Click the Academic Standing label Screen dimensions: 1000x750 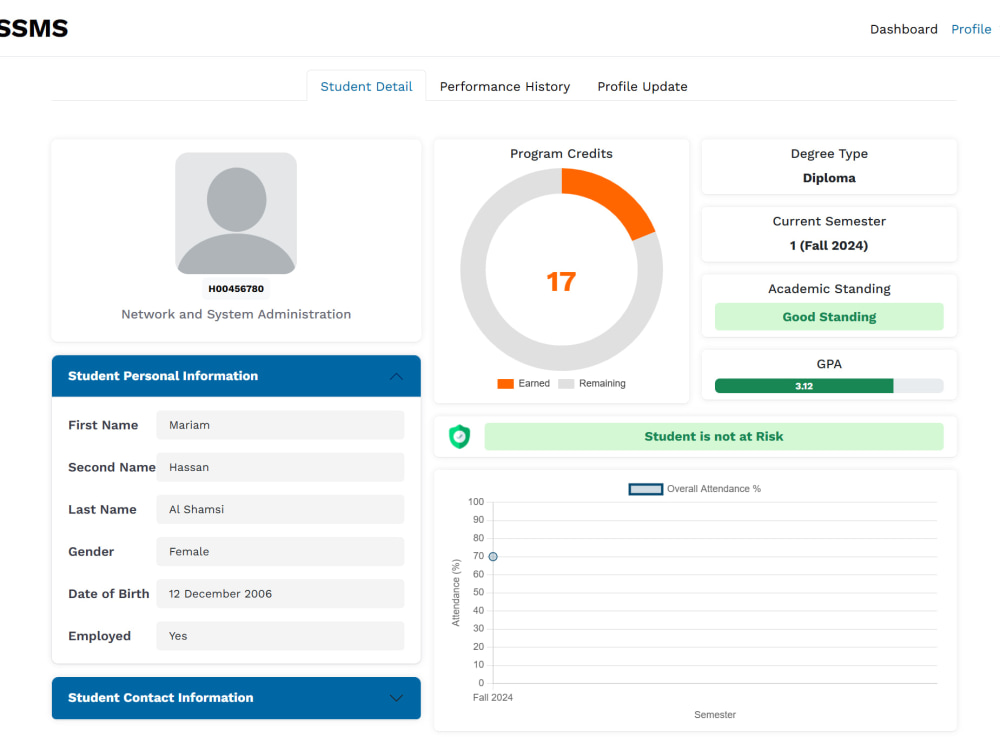pyautogui.click(x=829, y=289)
